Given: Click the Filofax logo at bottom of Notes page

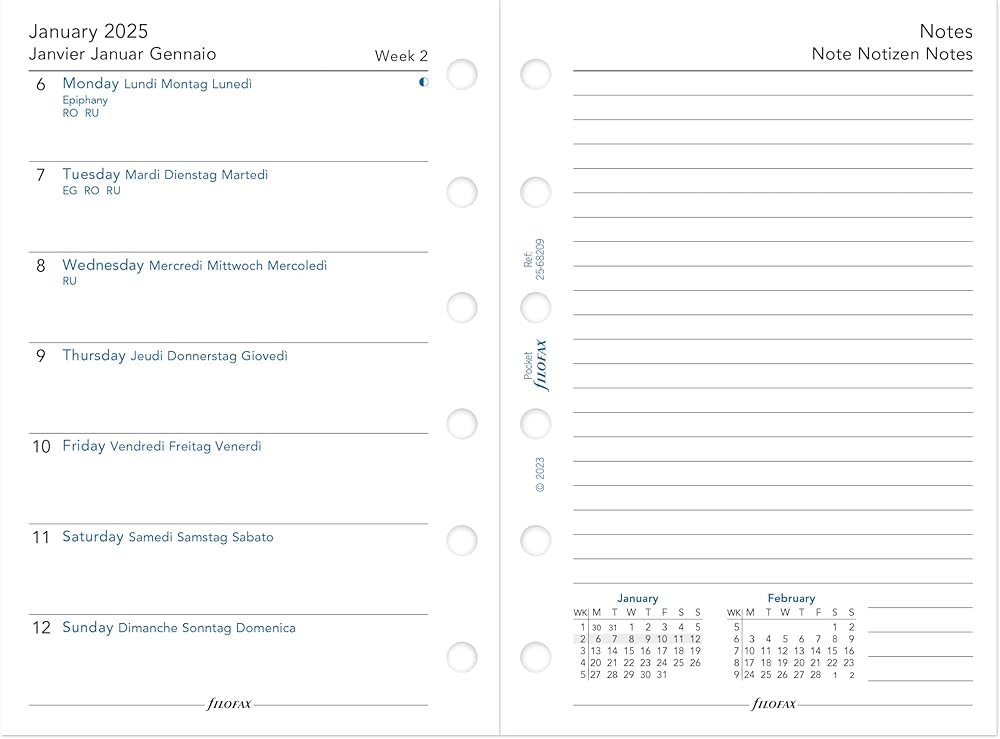Looking at the screenshot, I should pyautogui.click(x=773, y=704).
